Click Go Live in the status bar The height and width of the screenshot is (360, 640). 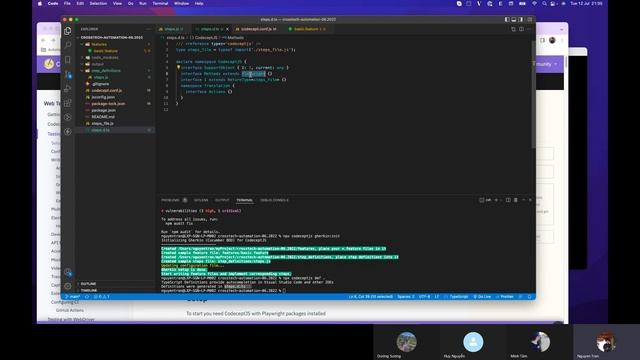[482, 297]
